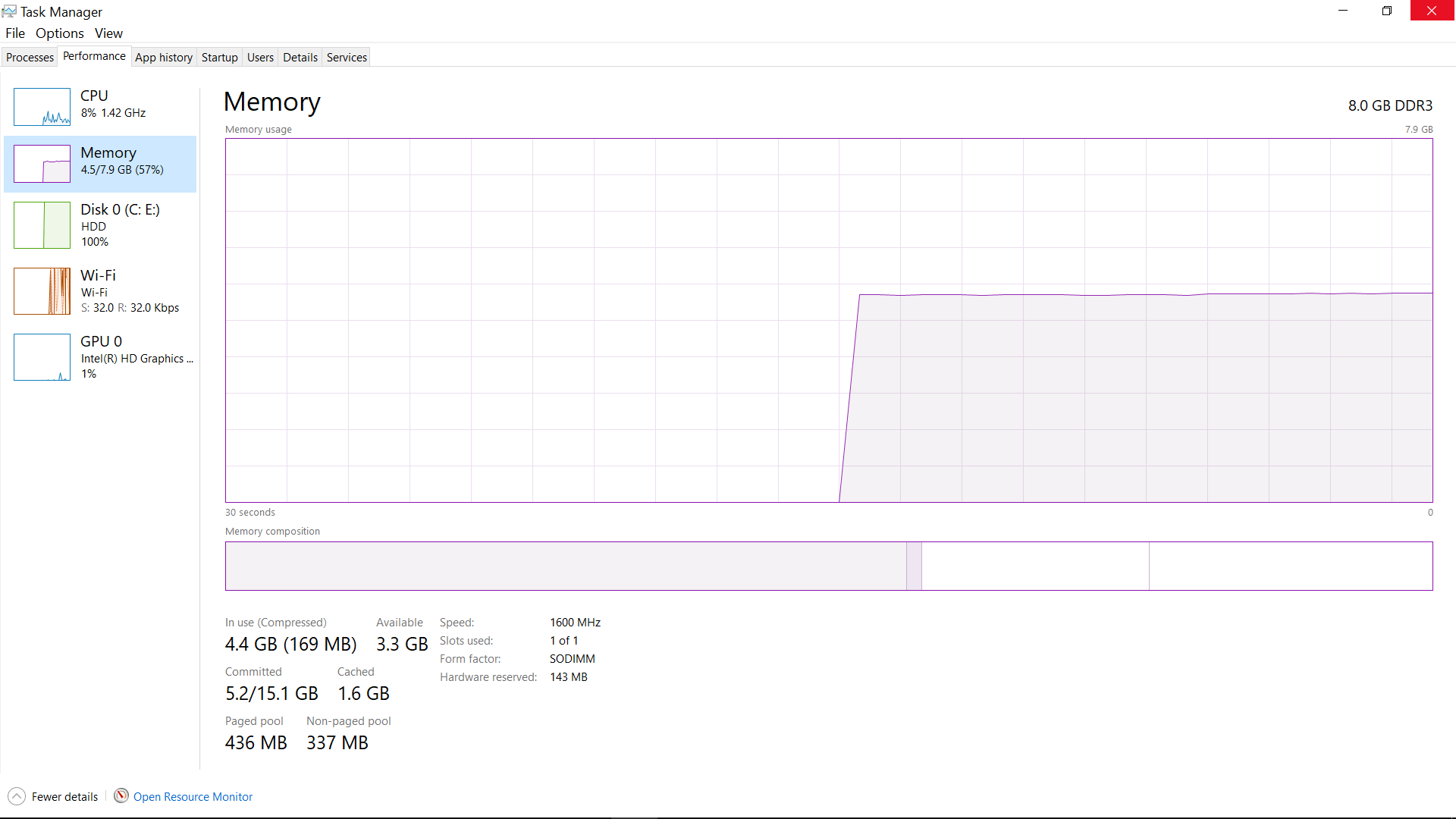Click the standby segment of Memory composition bar

click(x=1035, y=566)
